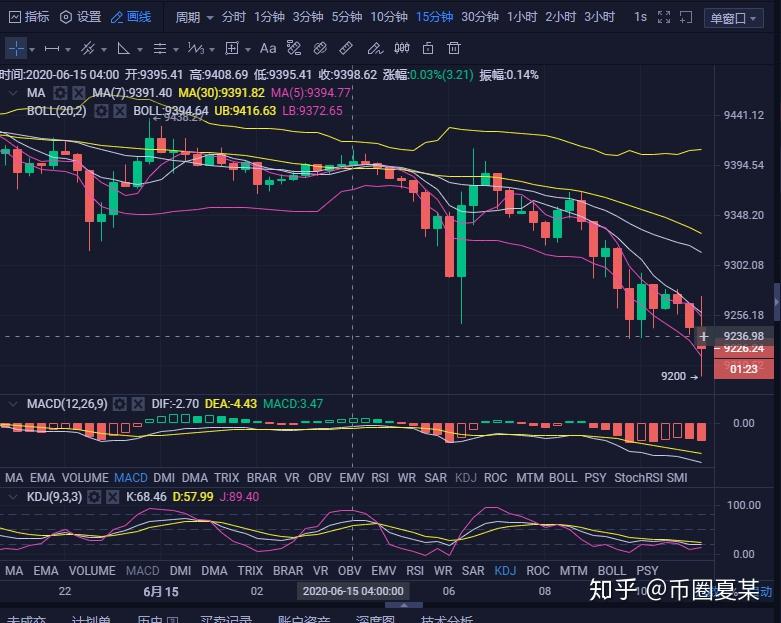Select SAR in the KDJ panel's indicator list
Screen dimensions: 781x623
[473, 571]
